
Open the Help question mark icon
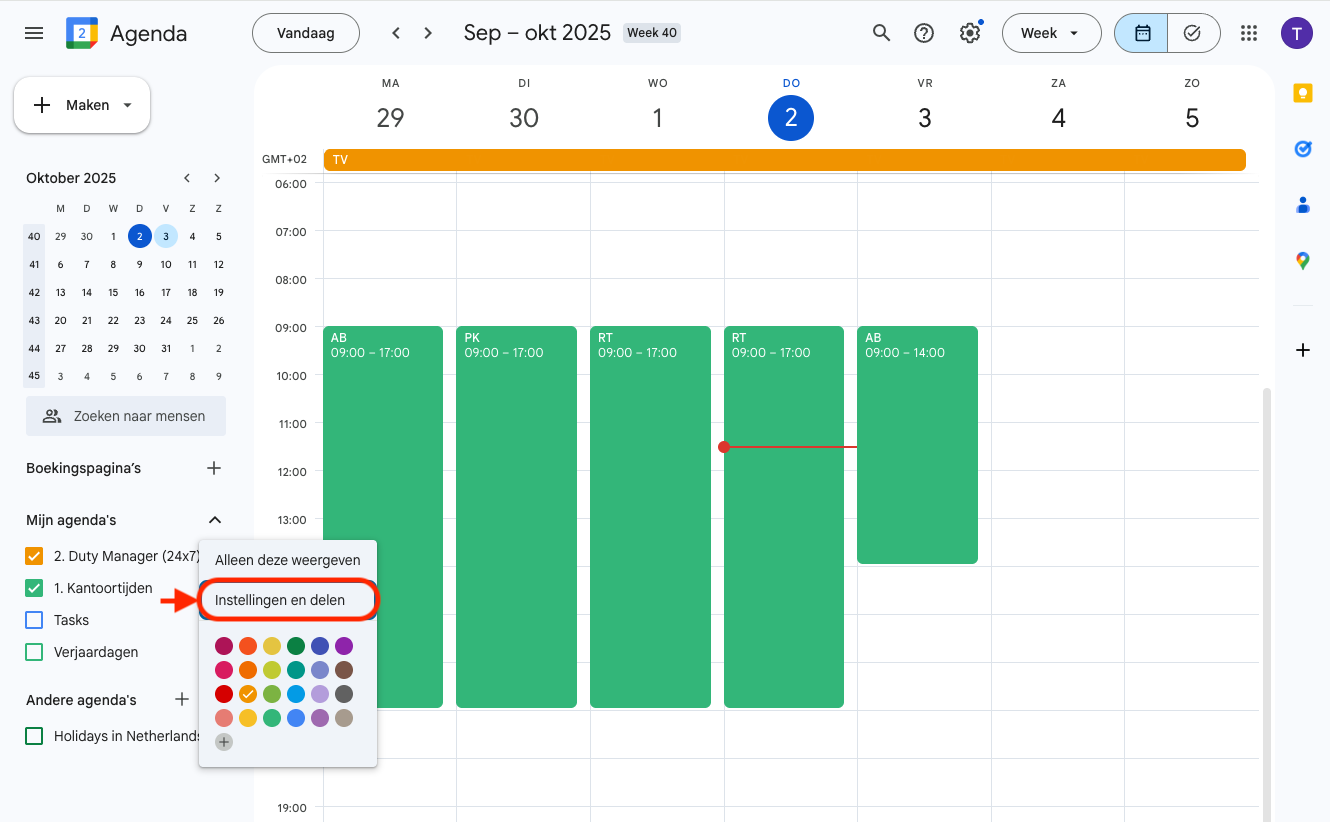click(x=924, y=33)
